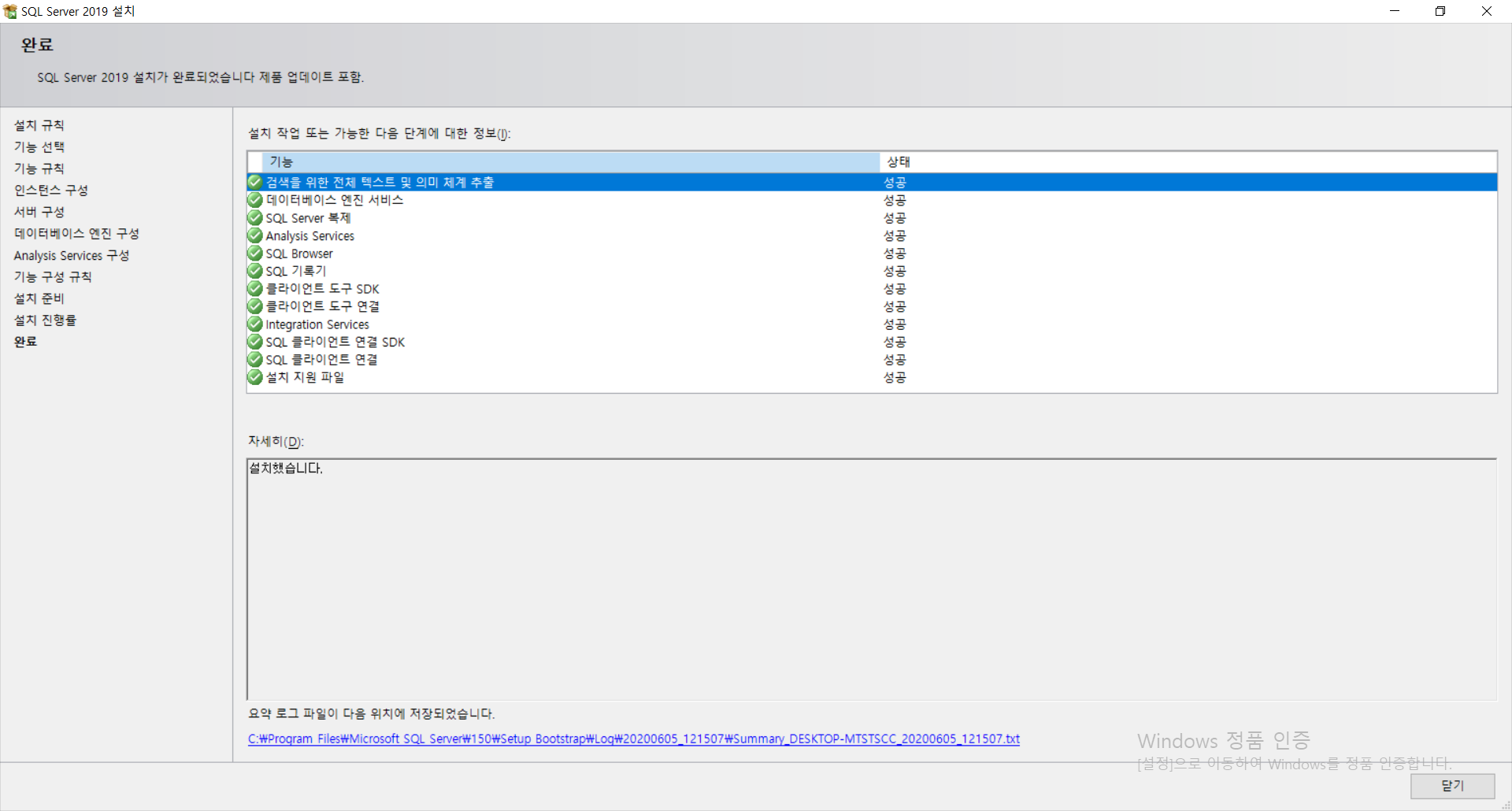The height and width of the screenshot is (811, 1512).
Task: Click the 기능 규칙 step in sidebar
Action: pyautogui.click(x=39, y=168)
